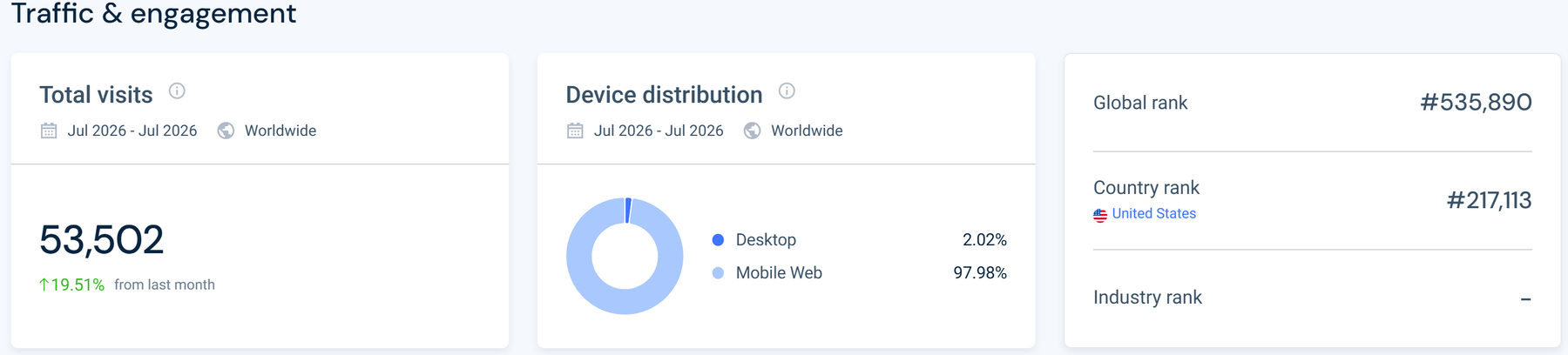Click the Country rank value #217,113
1568x355 pixels.
[1489, 201]
